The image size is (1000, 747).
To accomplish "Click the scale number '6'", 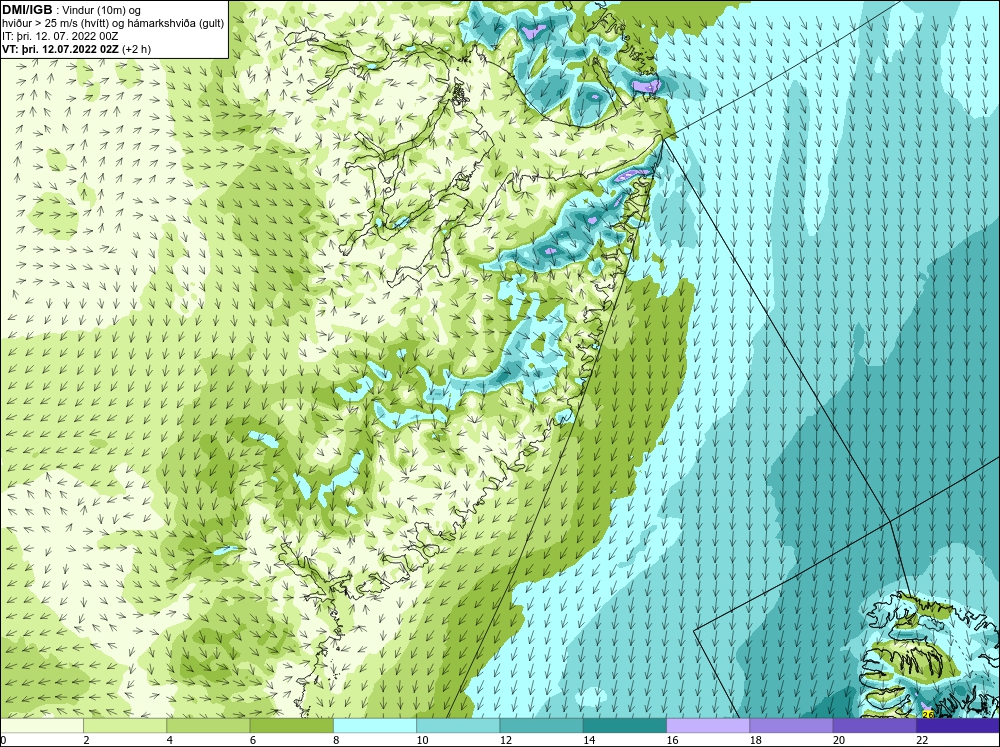I will 253,740.
